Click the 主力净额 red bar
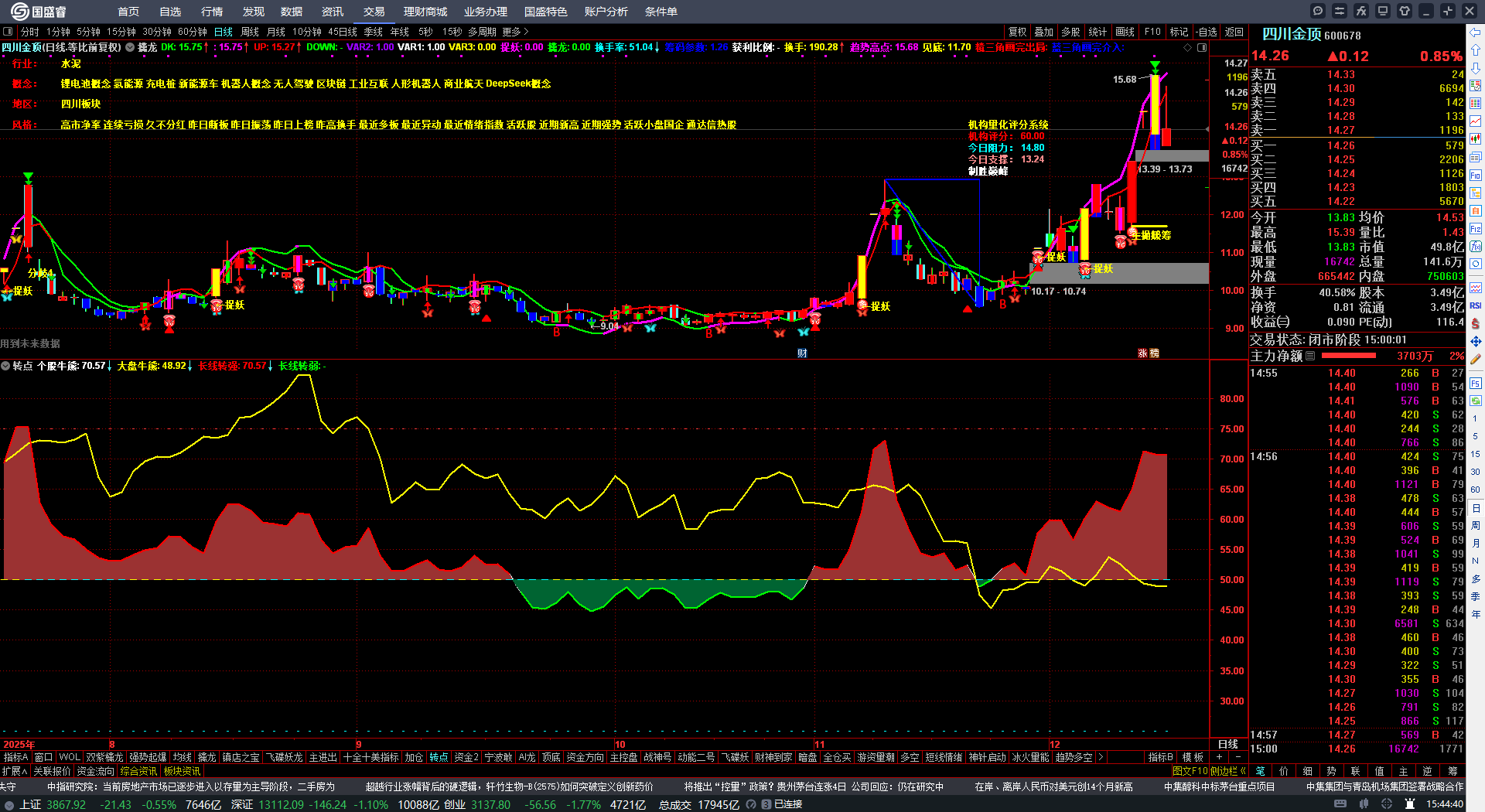 1349,356
